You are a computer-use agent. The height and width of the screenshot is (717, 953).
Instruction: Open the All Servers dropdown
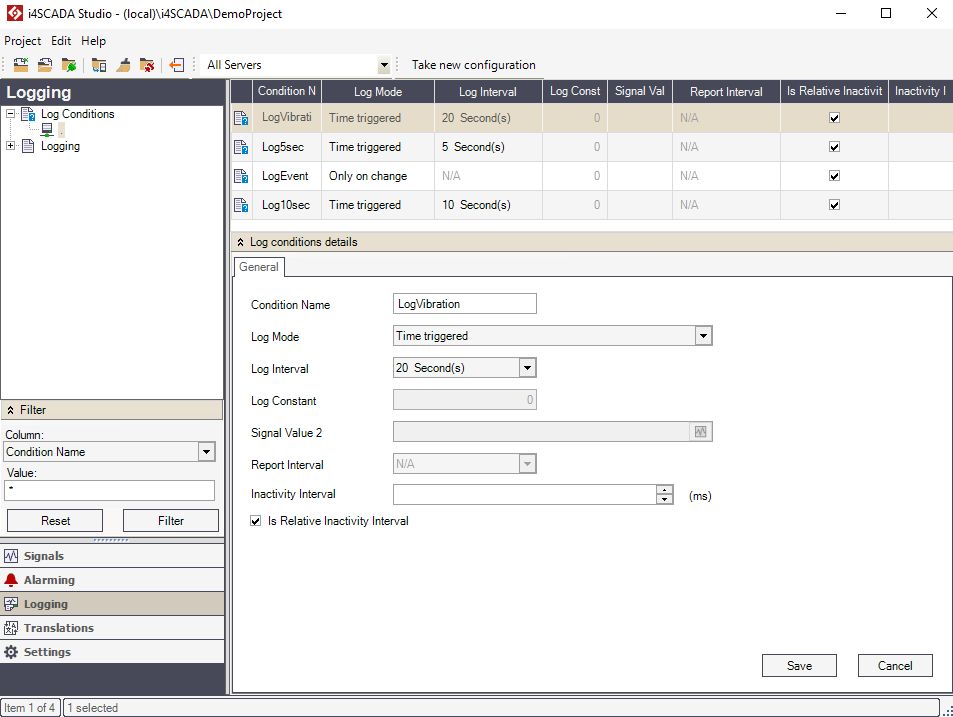[383, 64]
